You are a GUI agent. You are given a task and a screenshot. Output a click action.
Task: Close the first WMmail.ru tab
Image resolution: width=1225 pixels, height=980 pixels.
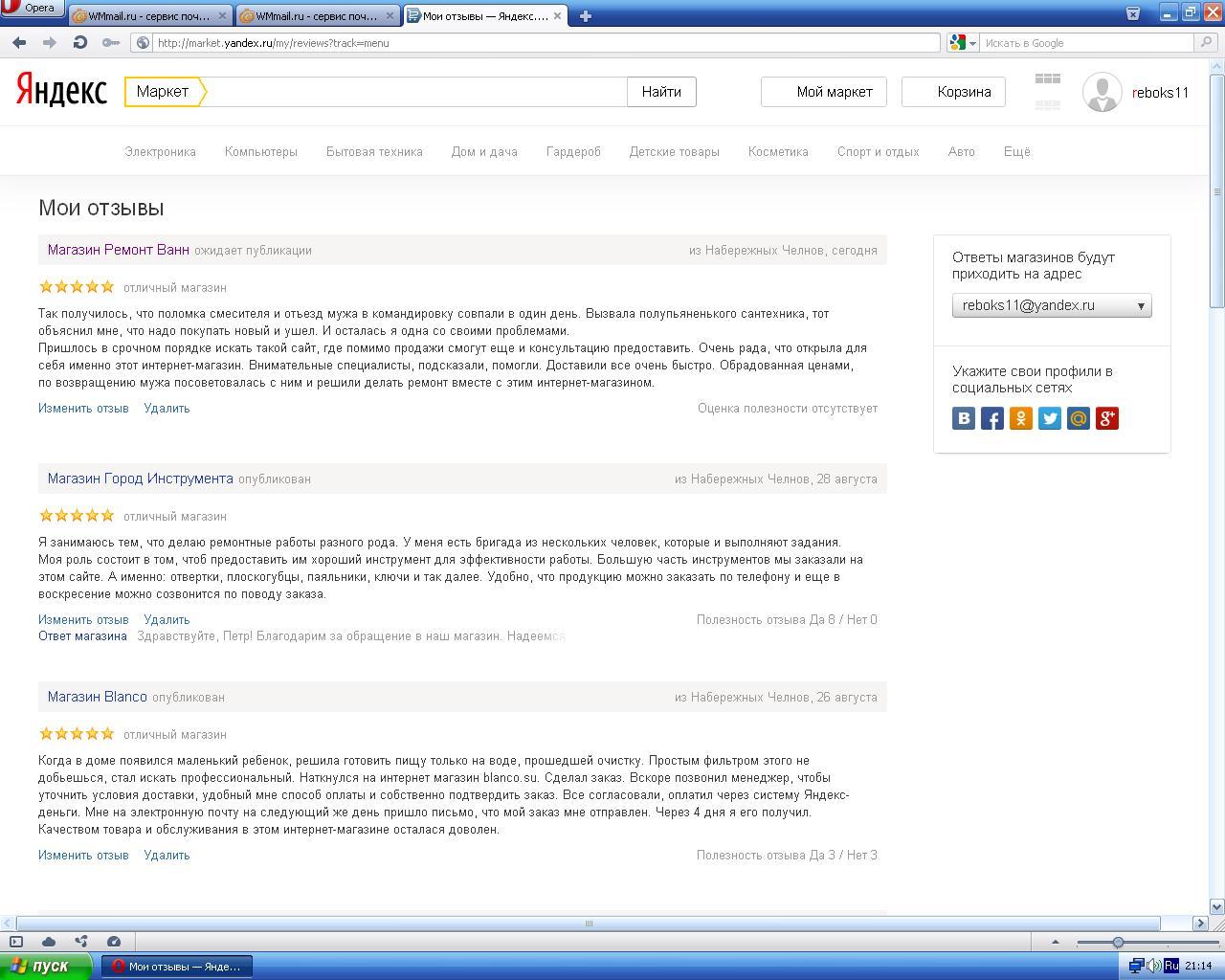coord(223,16)
